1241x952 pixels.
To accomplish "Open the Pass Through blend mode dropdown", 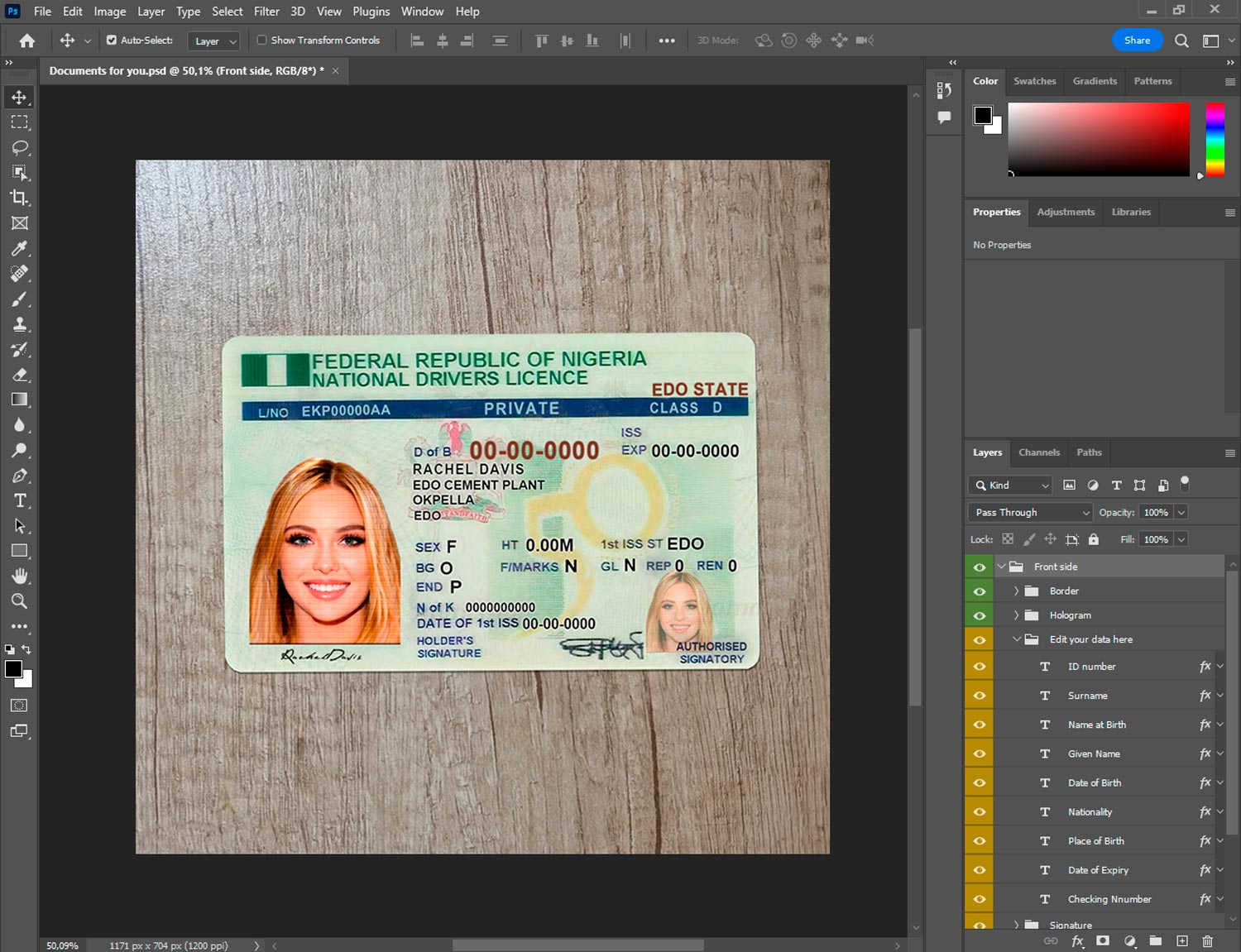I will tap(1030, 513).
